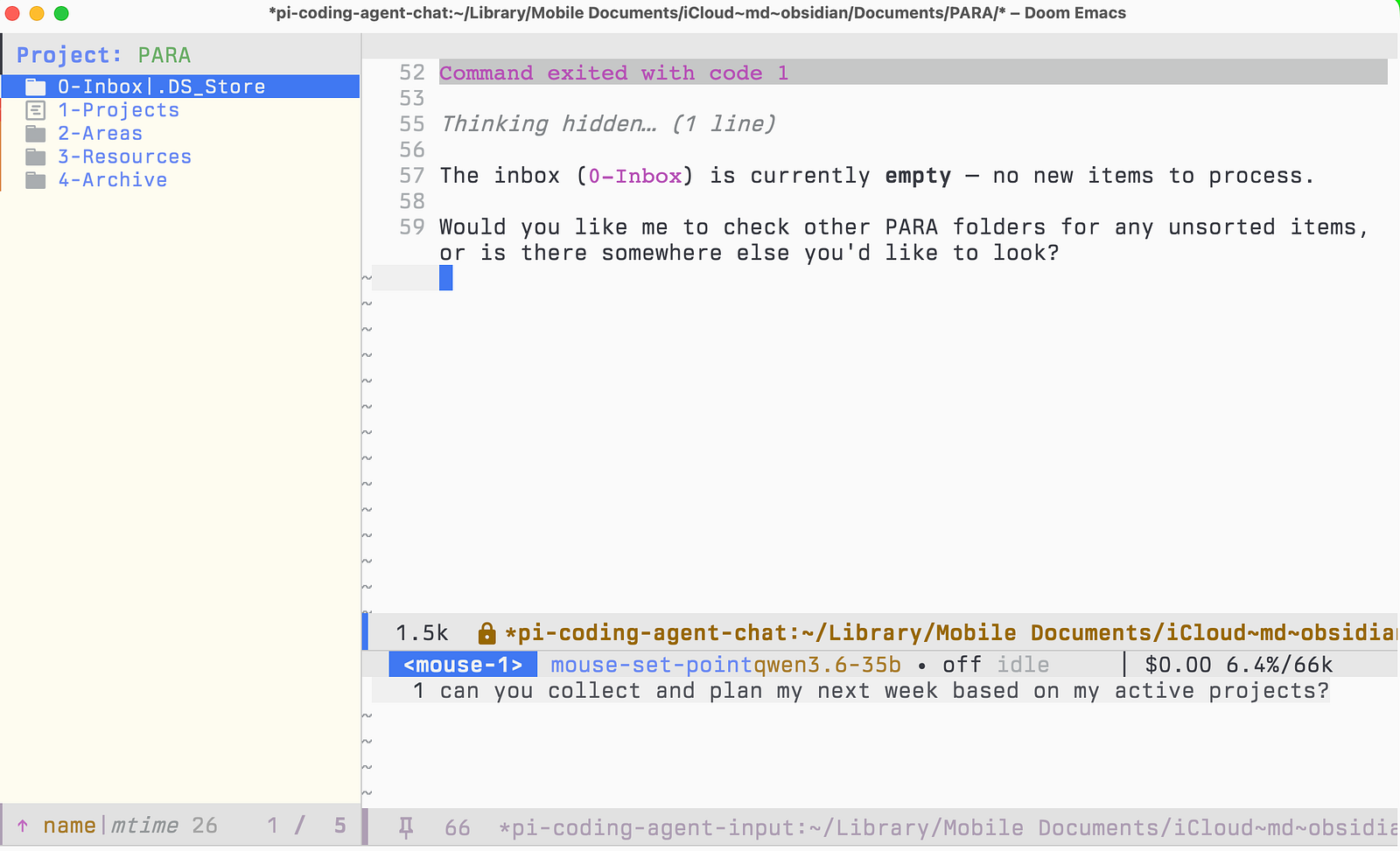Open the 1-Projects entry
This screenshot has width=1400, height=851.
pos(119,110)
